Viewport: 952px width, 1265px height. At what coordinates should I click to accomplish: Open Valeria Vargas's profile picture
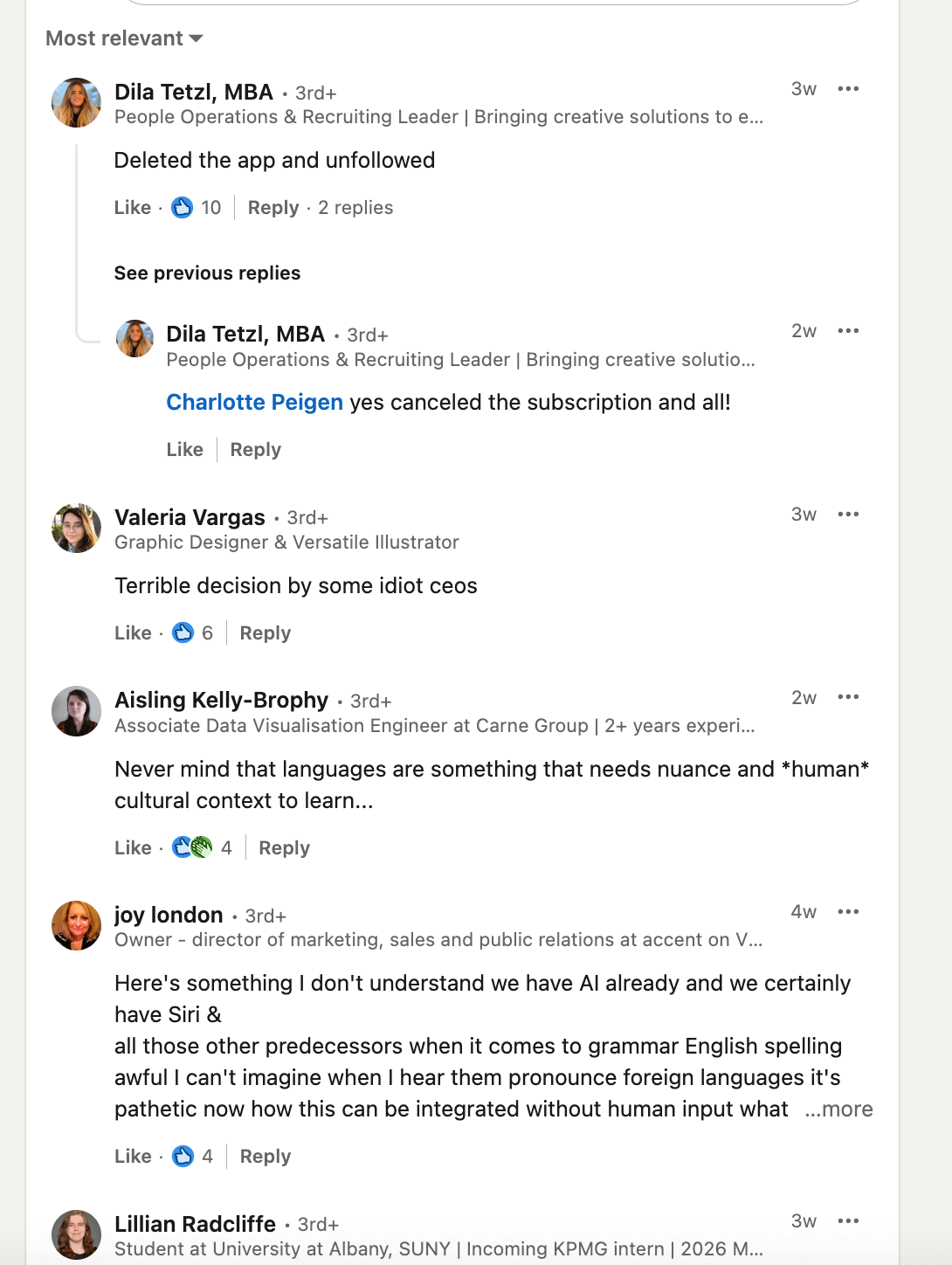pos(77,528)
